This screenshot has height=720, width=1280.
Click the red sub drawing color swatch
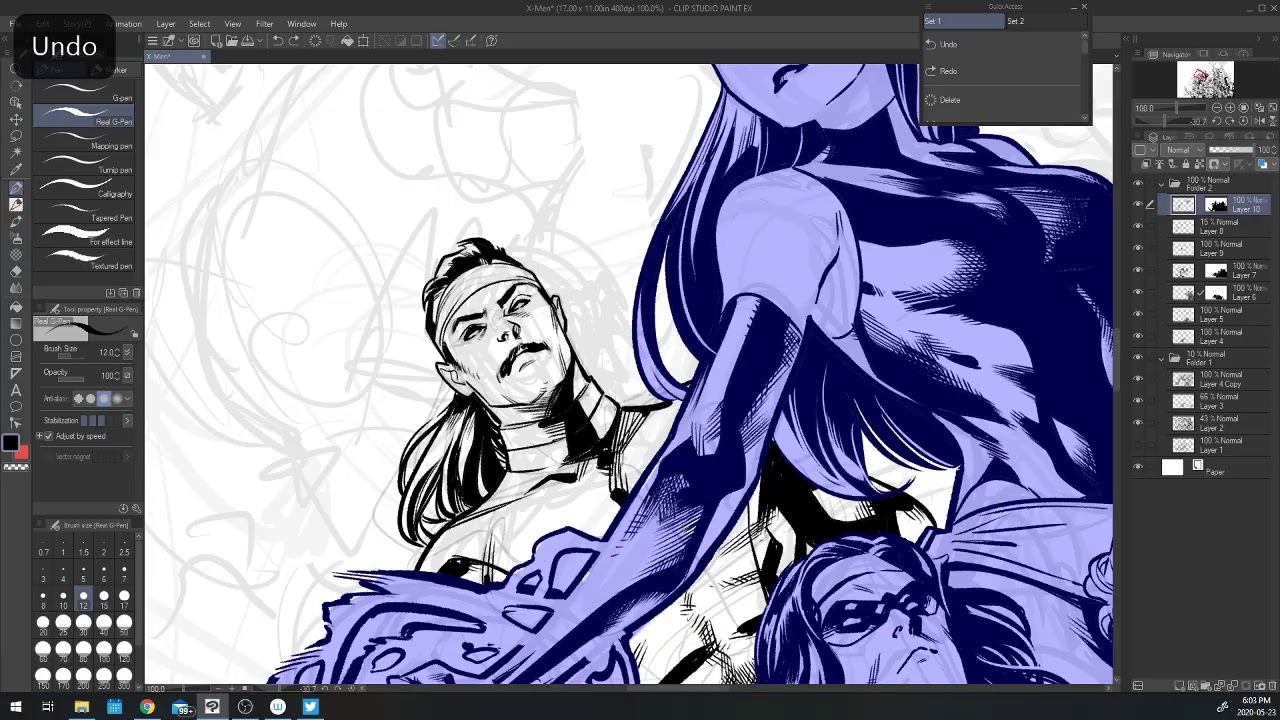(x=23, y=453)
